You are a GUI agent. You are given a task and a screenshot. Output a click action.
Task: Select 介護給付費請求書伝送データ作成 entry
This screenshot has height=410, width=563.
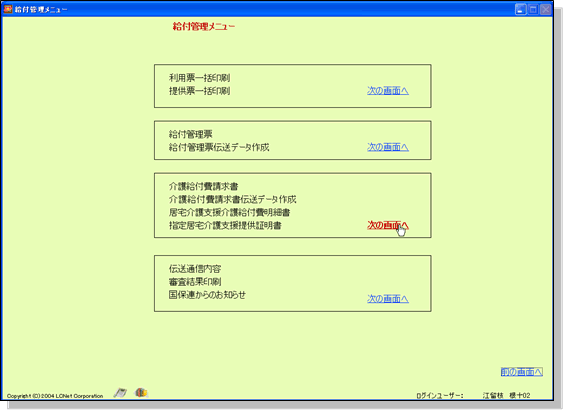(x=233, y=199)
